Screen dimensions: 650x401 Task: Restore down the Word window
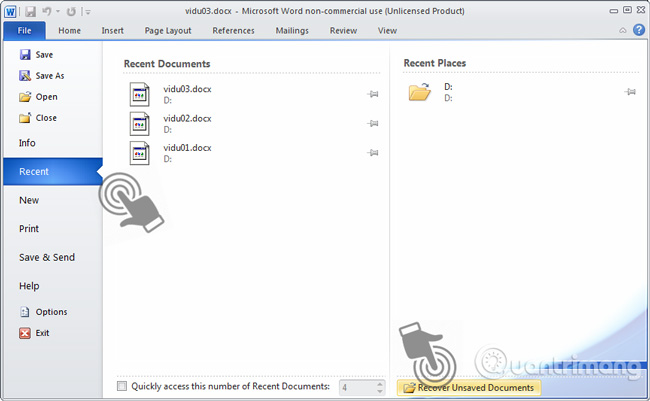627,10
